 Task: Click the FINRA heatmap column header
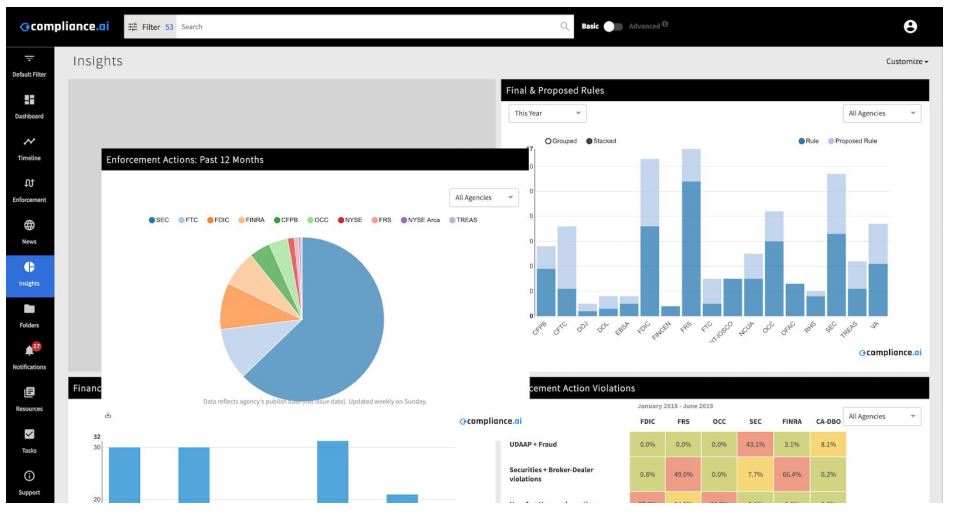pos(791,421)
